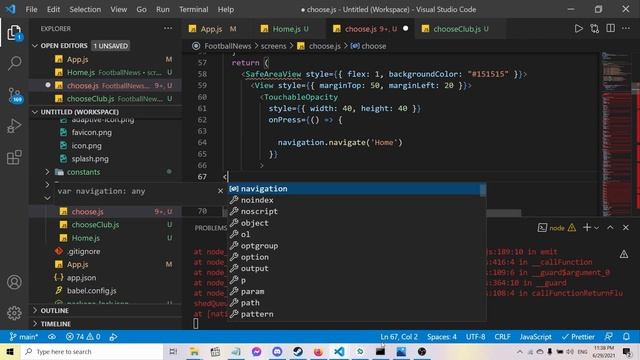The image size is (640, 360).
Task: Open the Extensions view
Action: point(14,157)
